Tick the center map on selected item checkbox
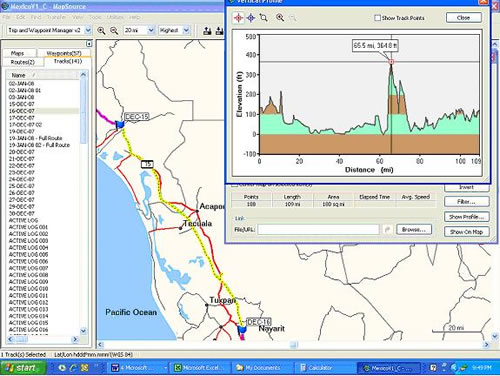The height and width of the screenshot is (376, 500). click(234, 184)
